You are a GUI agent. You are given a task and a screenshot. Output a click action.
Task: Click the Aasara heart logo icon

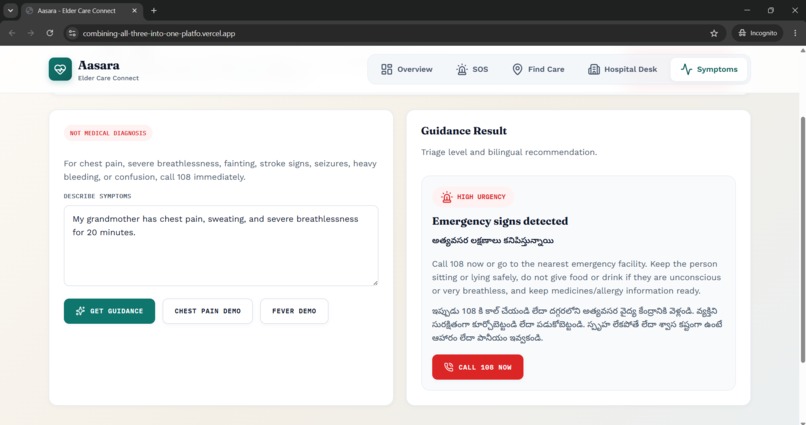(60, 69)
